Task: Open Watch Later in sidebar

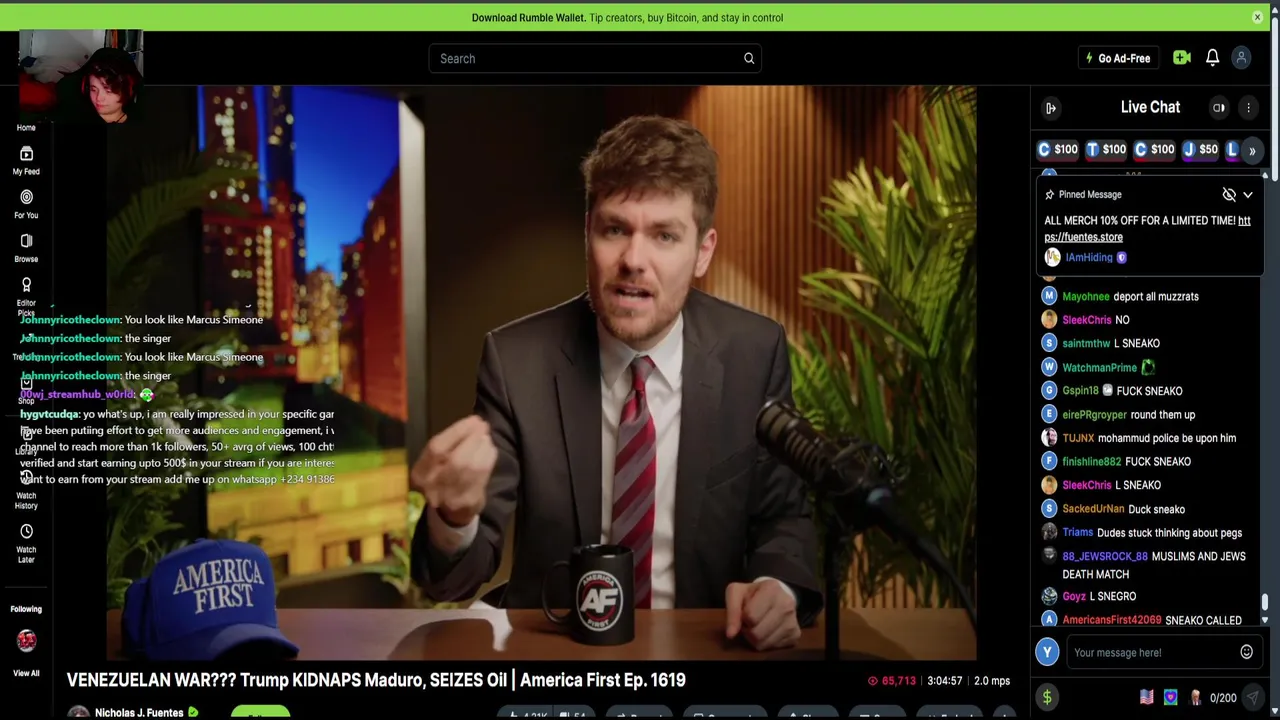Action: point(26,543)
